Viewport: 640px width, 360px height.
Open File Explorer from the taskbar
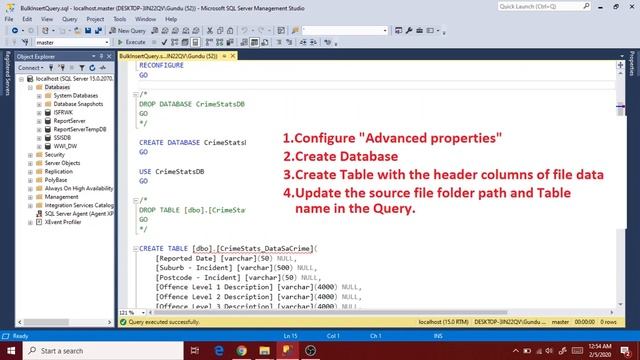pyautogui.click(x=264, y=351)
